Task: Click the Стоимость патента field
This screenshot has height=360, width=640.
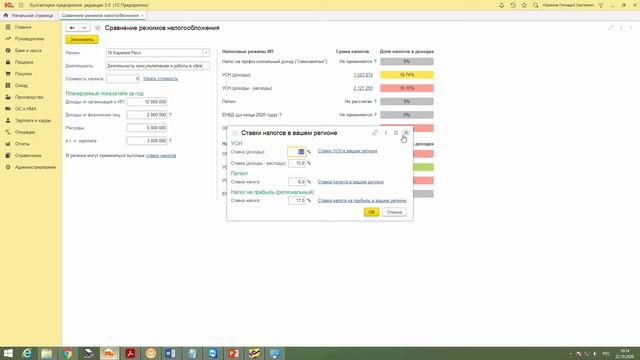Action: (123, 78)
